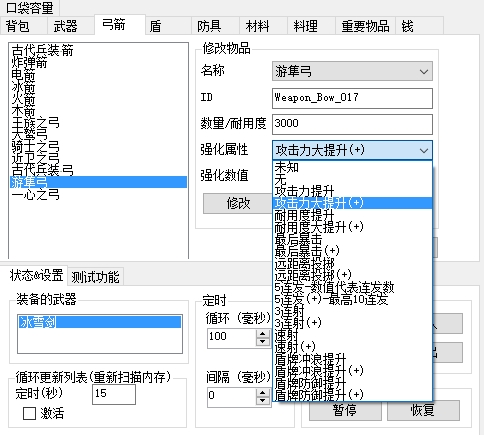Image resolution: width=484 pixels, height=435 pixels.
Task: Click the 定时(秒) field showing 15
Action: pos(114,394)
